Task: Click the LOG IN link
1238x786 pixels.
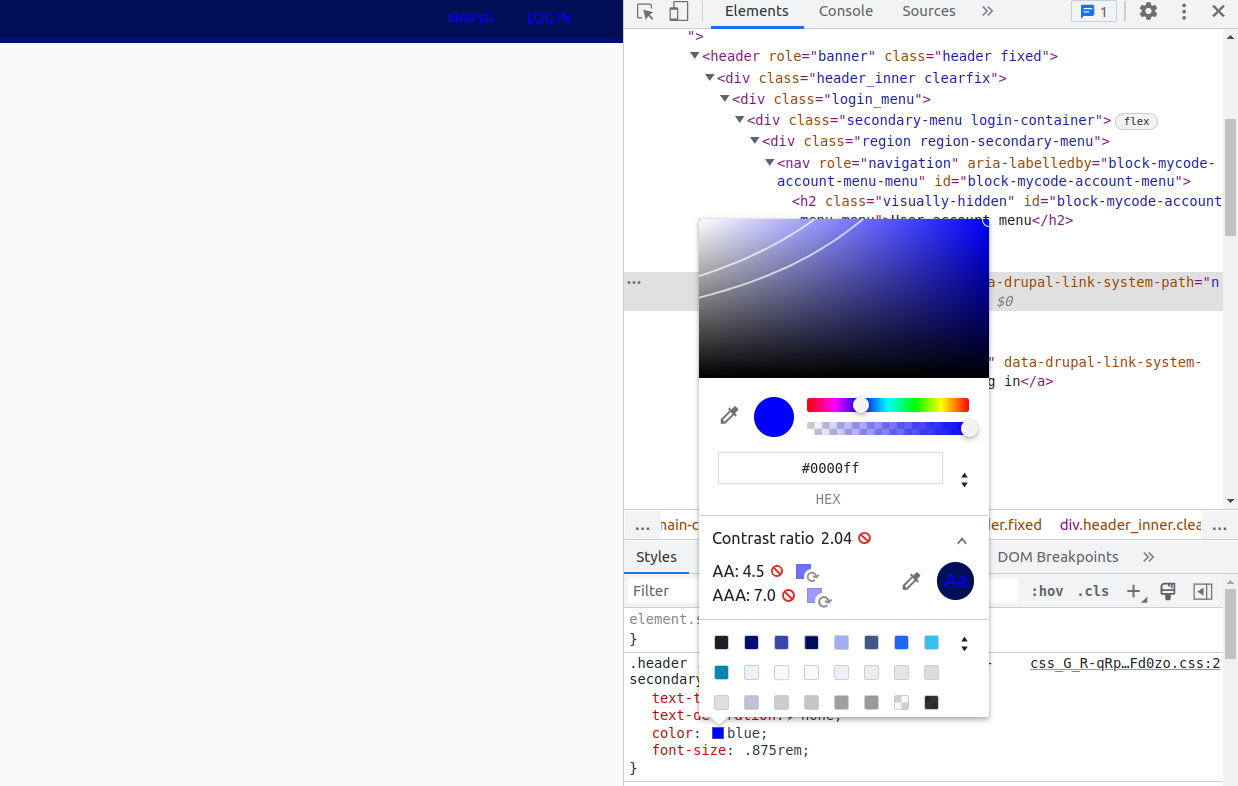Action: 548,18
